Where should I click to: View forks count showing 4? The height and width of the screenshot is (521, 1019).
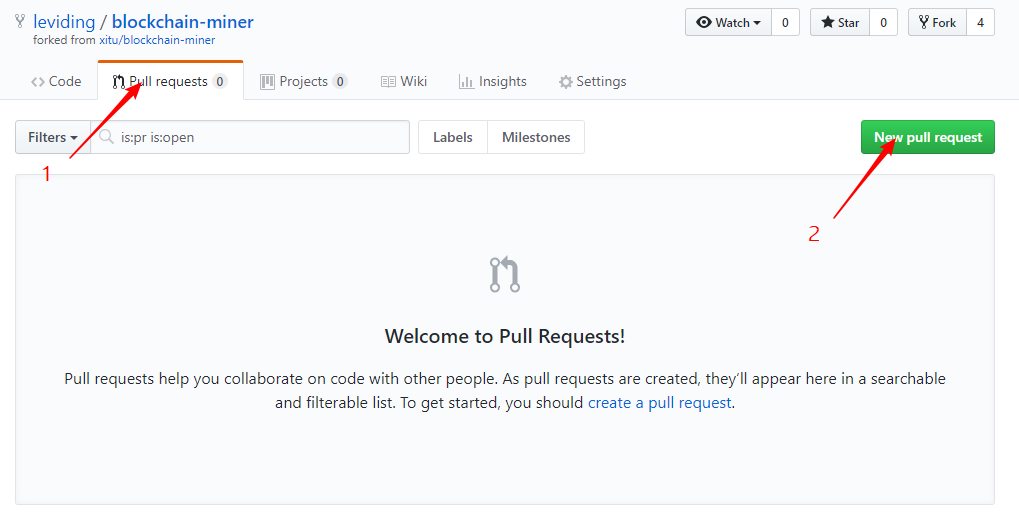click(980, 23)
